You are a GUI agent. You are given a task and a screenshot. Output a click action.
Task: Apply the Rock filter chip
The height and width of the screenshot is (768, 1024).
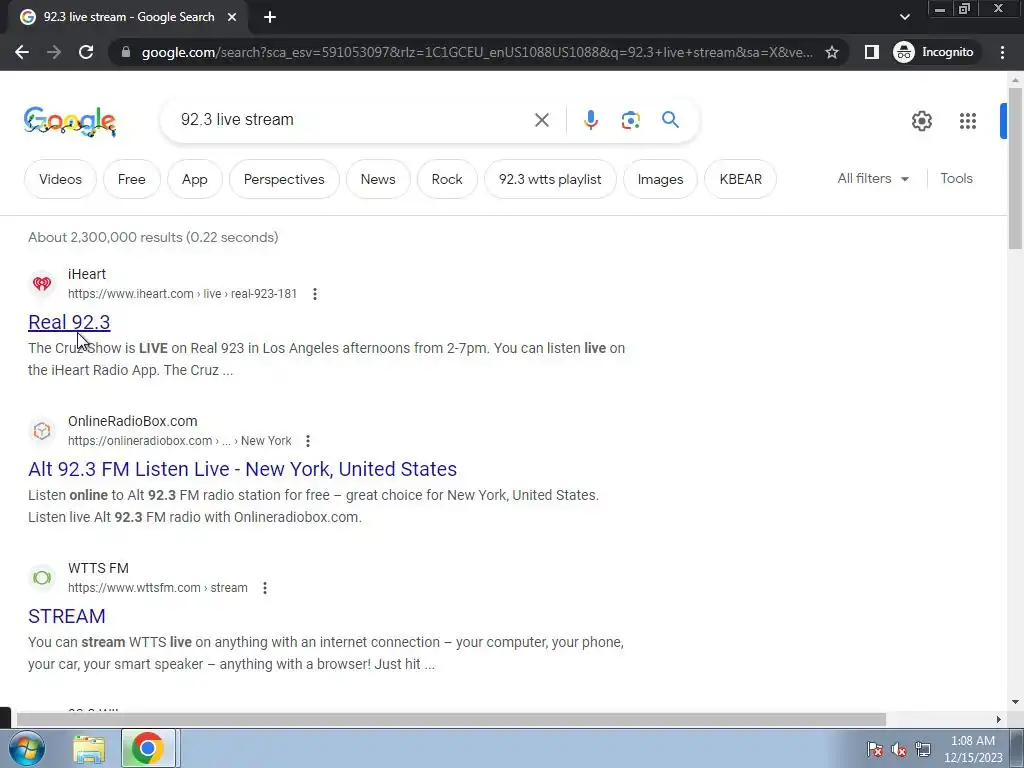pyautogui.click(x=447, y=179)
